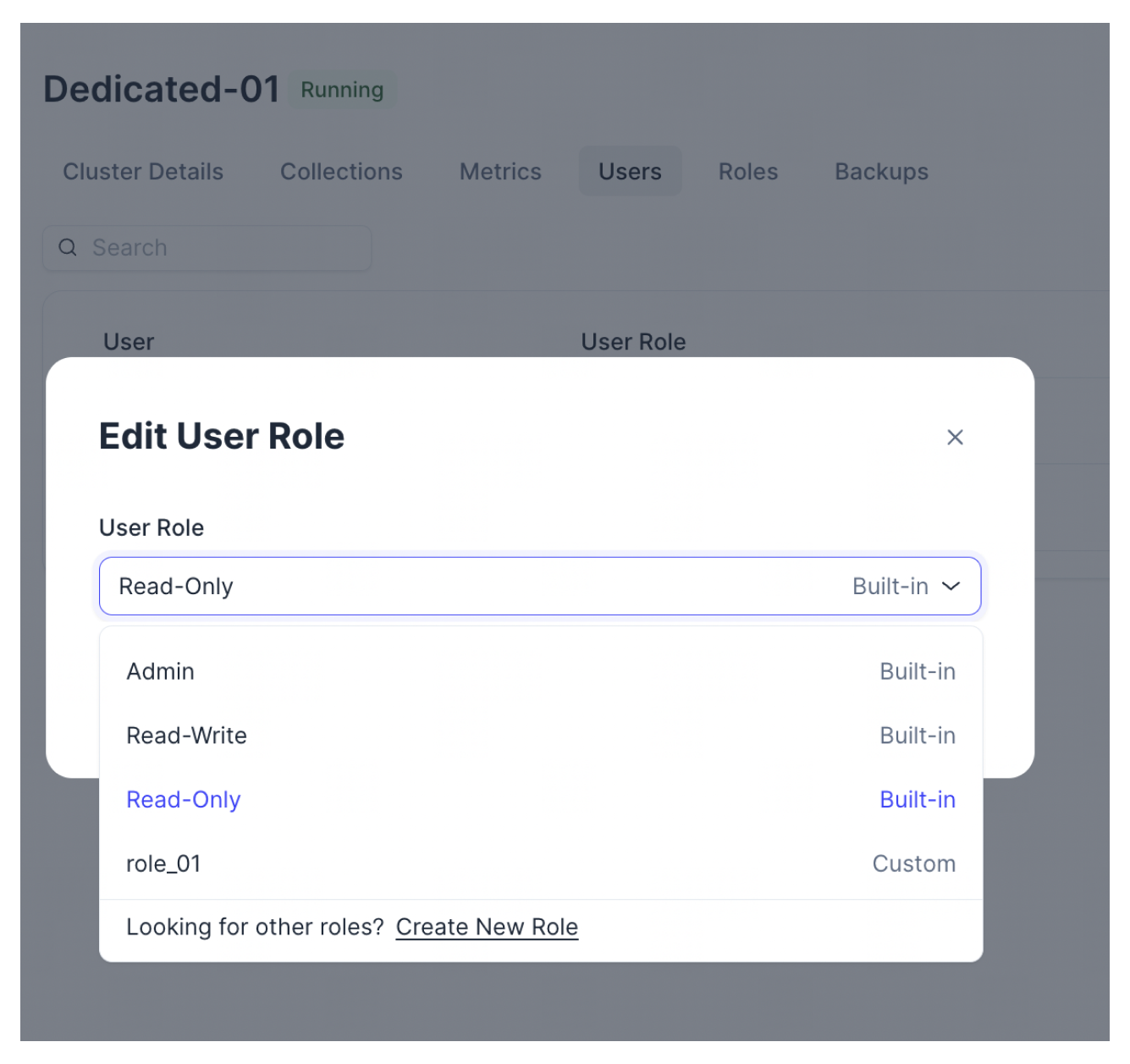Click the User Role column header
This screenshot has height=1064, width=1130.
click(633, 342)
